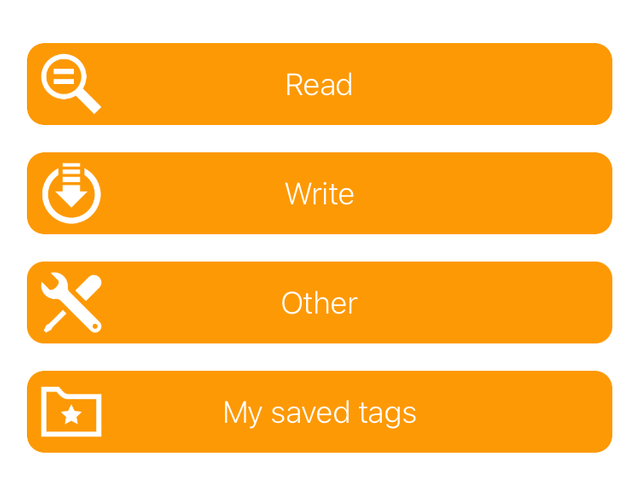Click the download arrow Write icon
Image resolution: width=640 pixels, height=480 pixels.
tap(71, 193)
